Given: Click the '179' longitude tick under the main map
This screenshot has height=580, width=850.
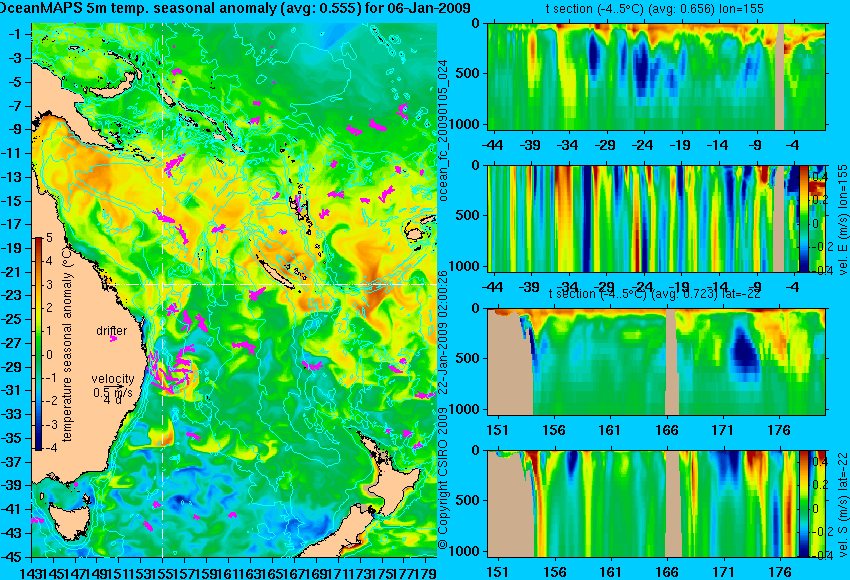Looking at the screenshot, I should [426, 572].
